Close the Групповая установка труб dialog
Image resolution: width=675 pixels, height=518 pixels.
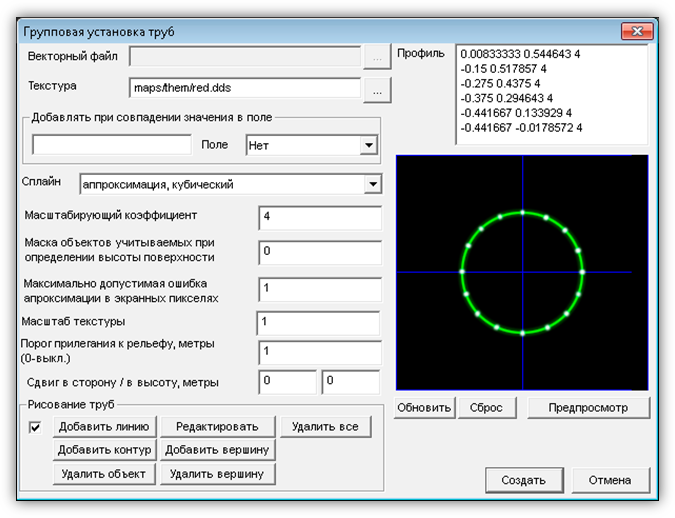pos(637,32)
